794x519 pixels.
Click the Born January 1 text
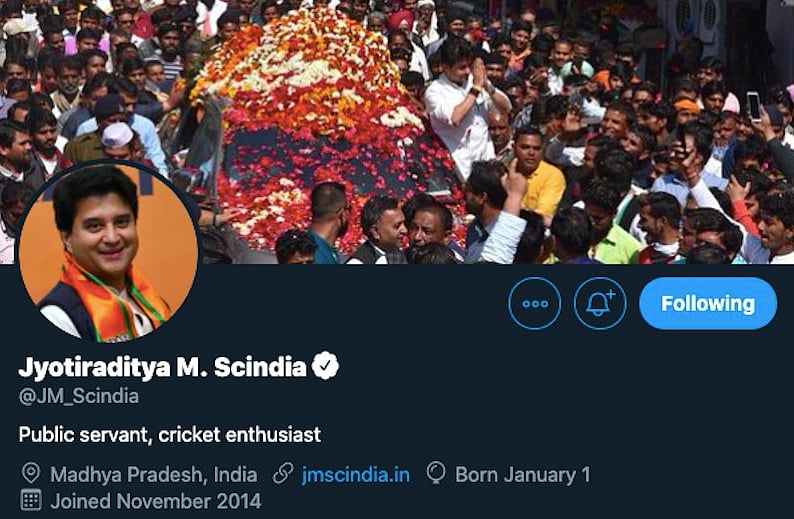522,474
